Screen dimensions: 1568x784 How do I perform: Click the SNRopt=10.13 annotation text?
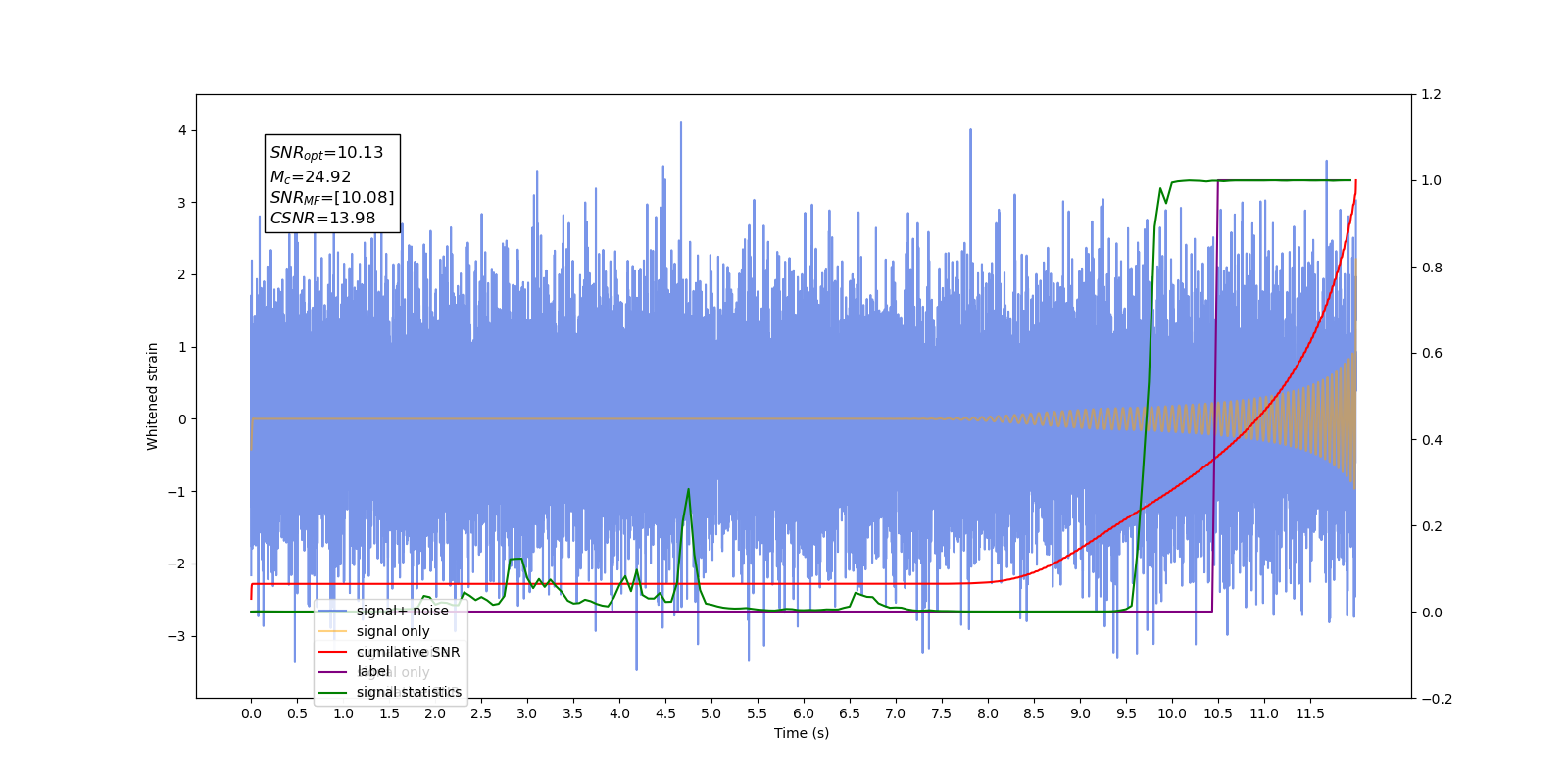tap(327, 153)
